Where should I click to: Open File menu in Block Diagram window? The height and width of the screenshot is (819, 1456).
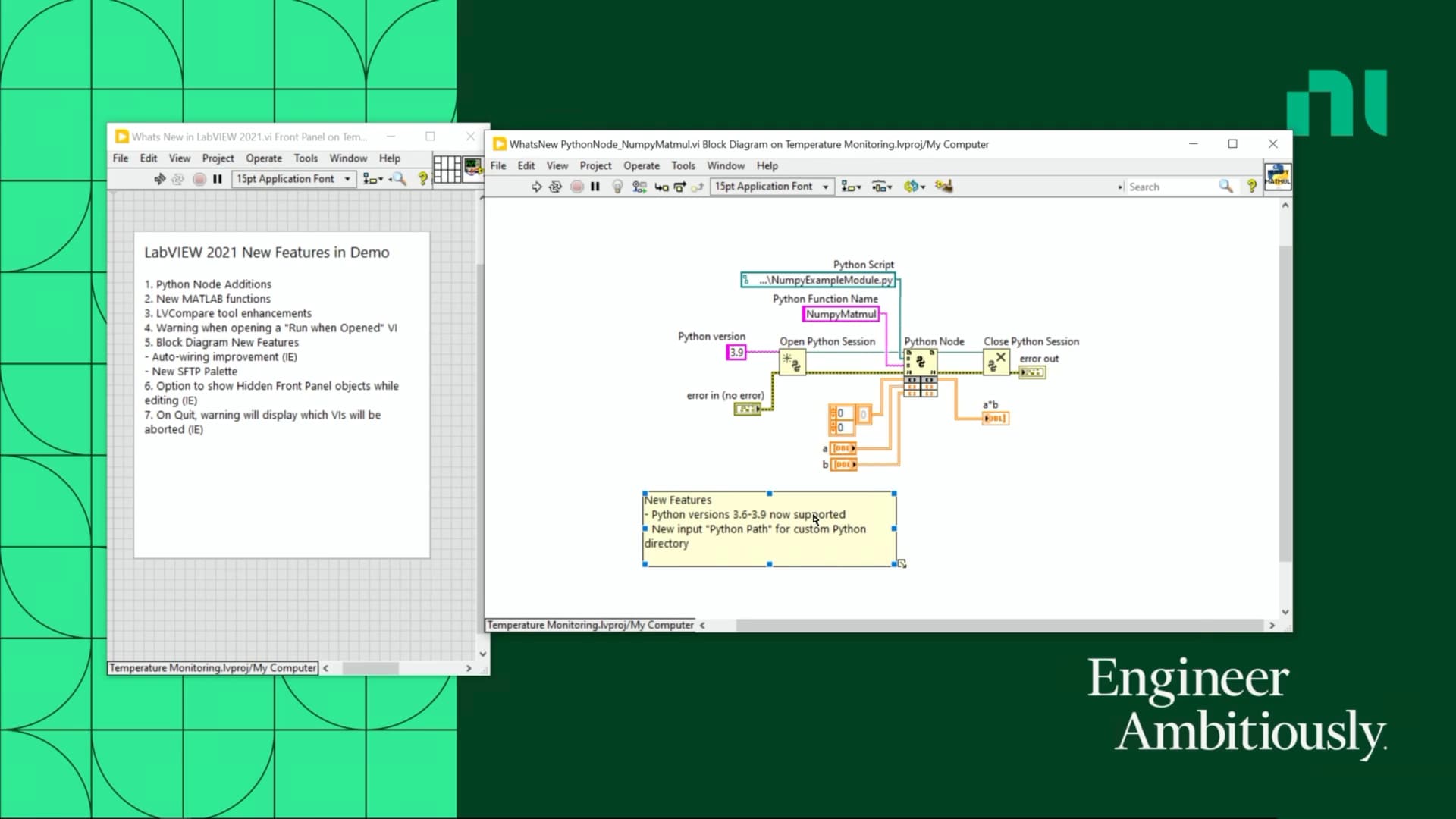click(x=498, y=165)
